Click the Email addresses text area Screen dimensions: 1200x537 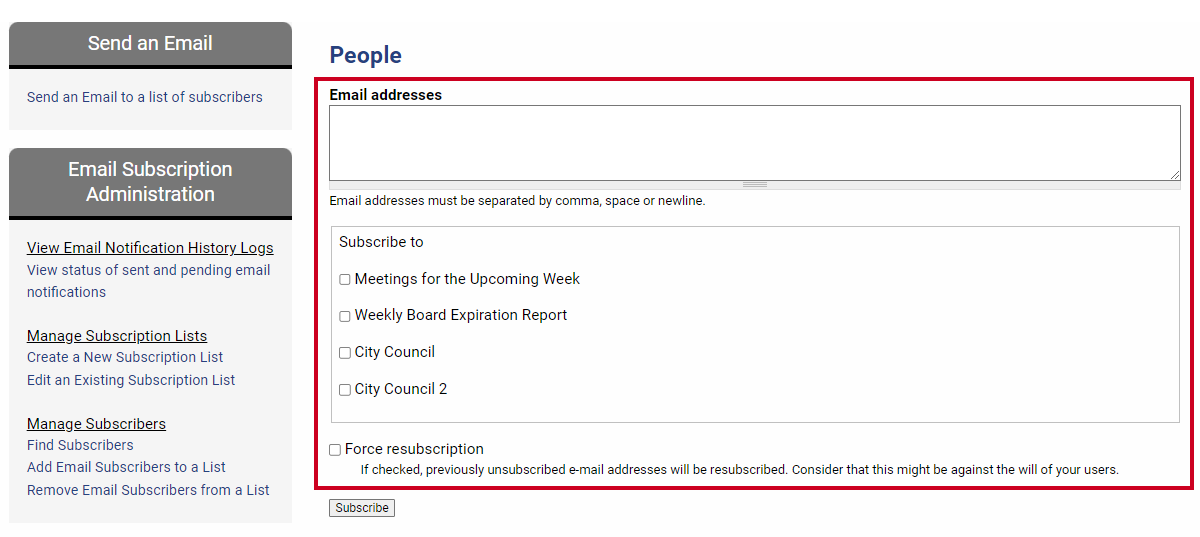coord(755,143)
